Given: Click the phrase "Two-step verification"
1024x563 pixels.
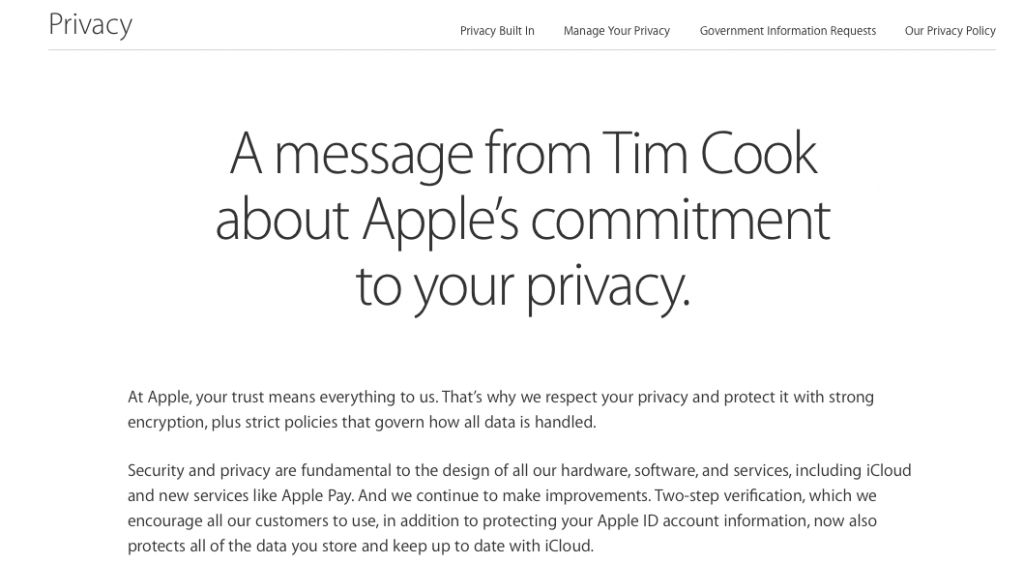Looking at the screenshot, I should click(x=729, y=496).
